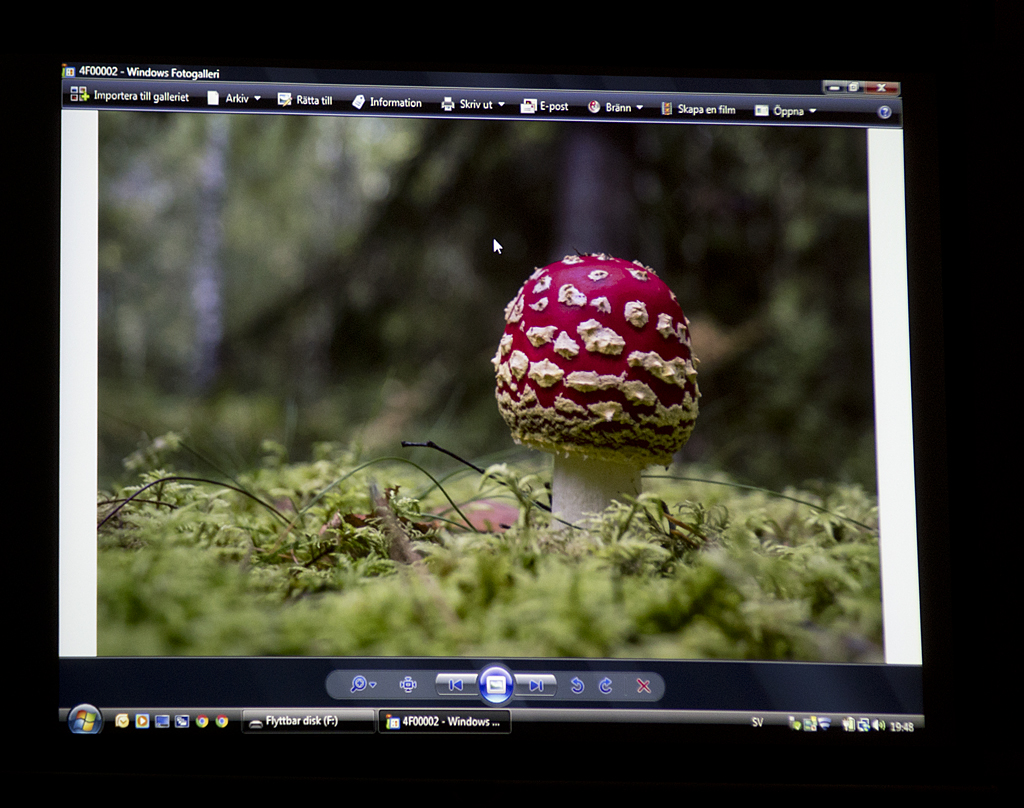Image resolution: width=1024 pixels, height=808 pixels.
Task: Click the fit-to-window actual size button
Action: (408, 685)
